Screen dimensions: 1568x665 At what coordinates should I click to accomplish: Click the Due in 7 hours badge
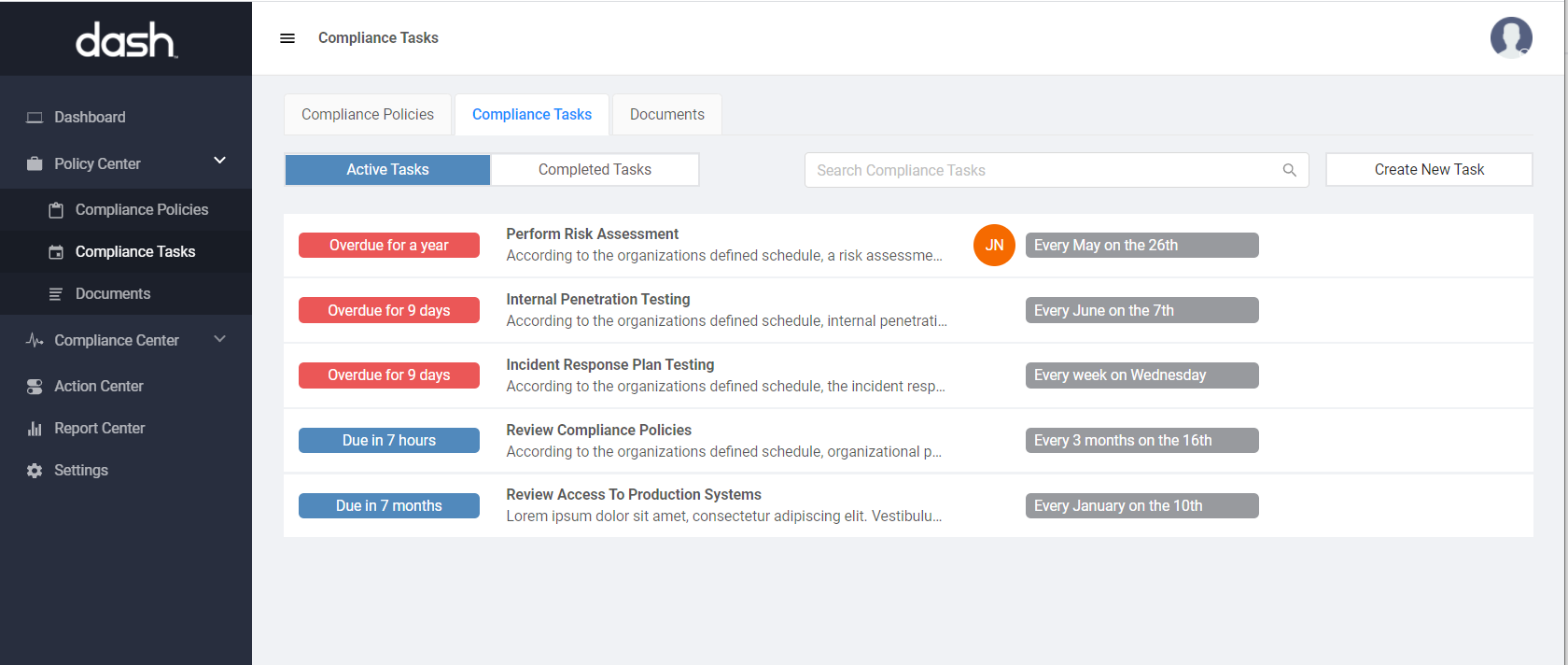point(388,441)
